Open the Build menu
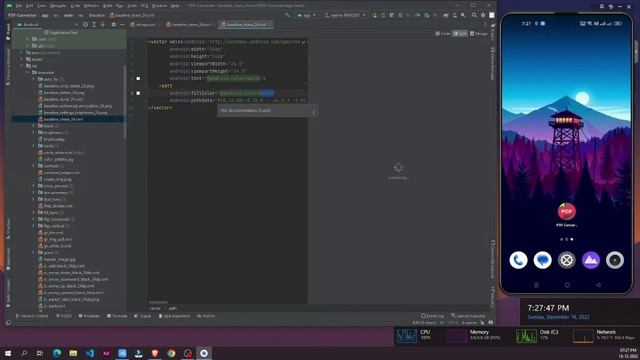Image resolution: width=640 pixels, height=360 pixels. pyautogui.click(x=108, y=6)
